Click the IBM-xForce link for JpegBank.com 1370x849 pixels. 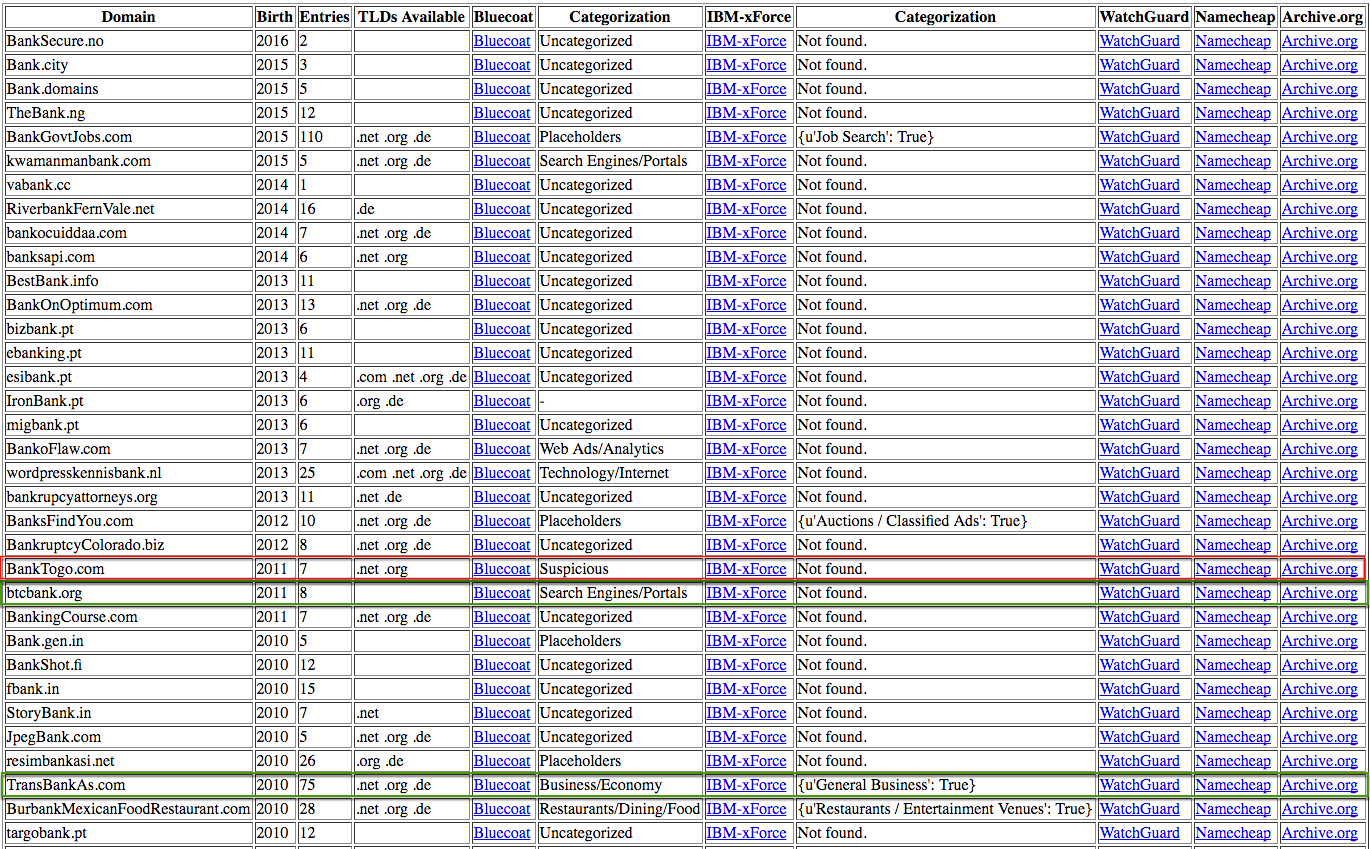[x=746, y=737]
